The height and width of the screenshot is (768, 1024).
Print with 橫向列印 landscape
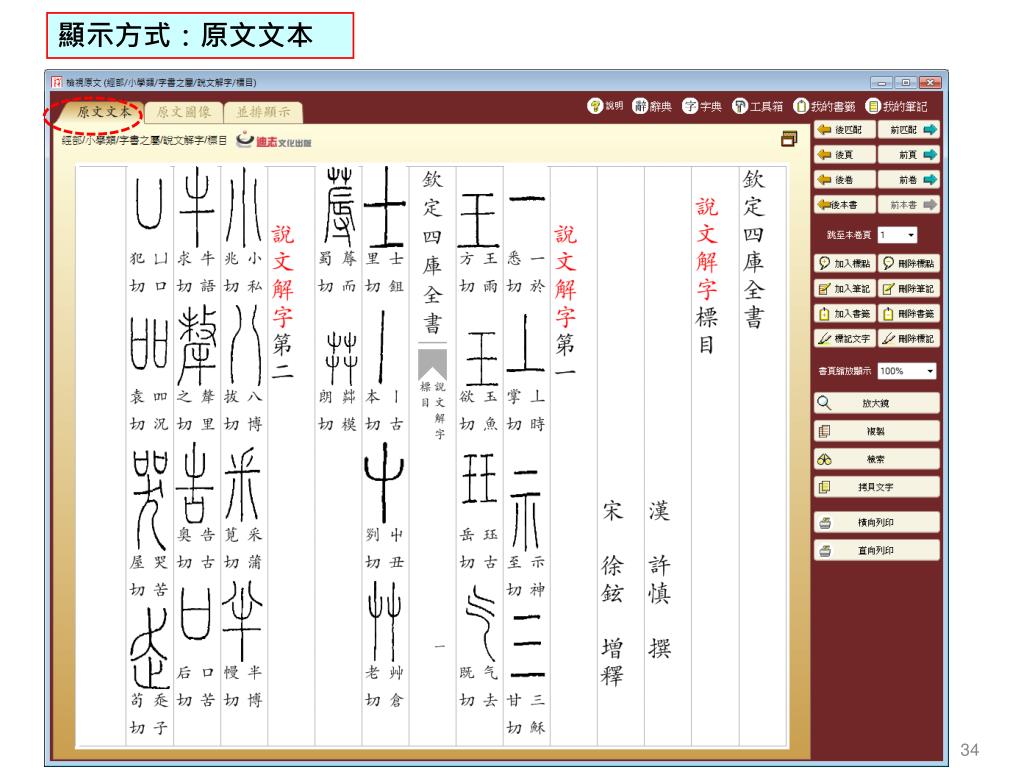[876, 523]
